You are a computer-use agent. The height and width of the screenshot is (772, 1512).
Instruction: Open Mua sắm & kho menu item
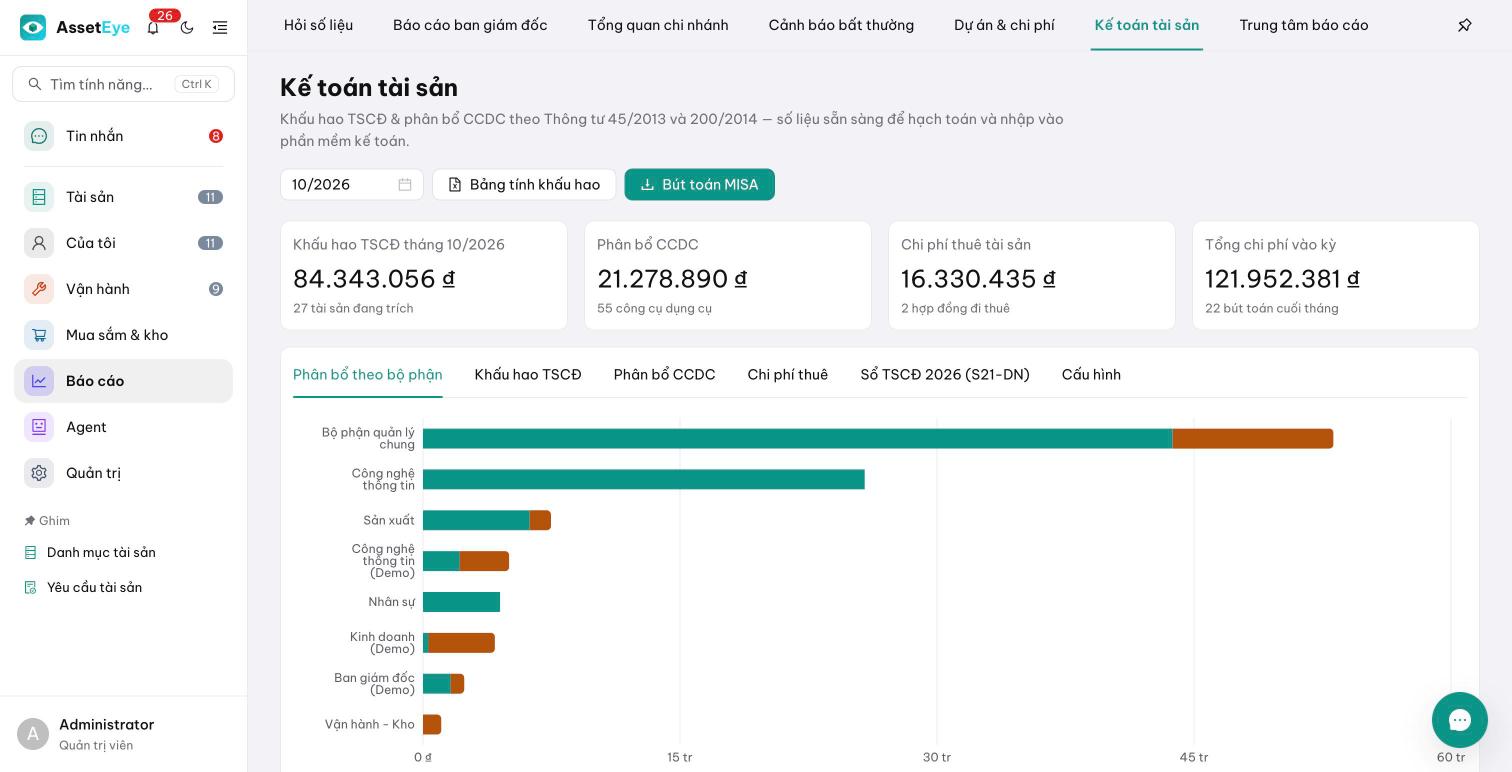pos(123,335)
